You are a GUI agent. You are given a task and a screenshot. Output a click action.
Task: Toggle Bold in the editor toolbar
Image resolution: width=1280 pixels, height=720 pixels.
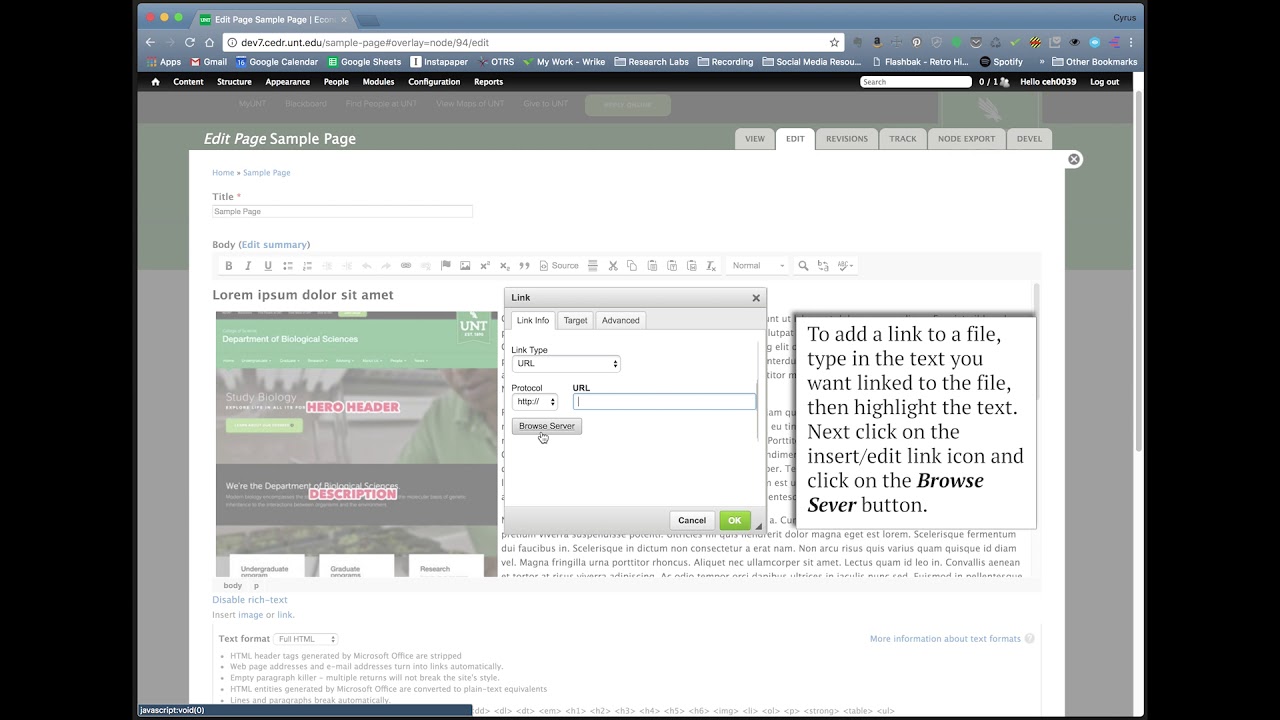228,266
